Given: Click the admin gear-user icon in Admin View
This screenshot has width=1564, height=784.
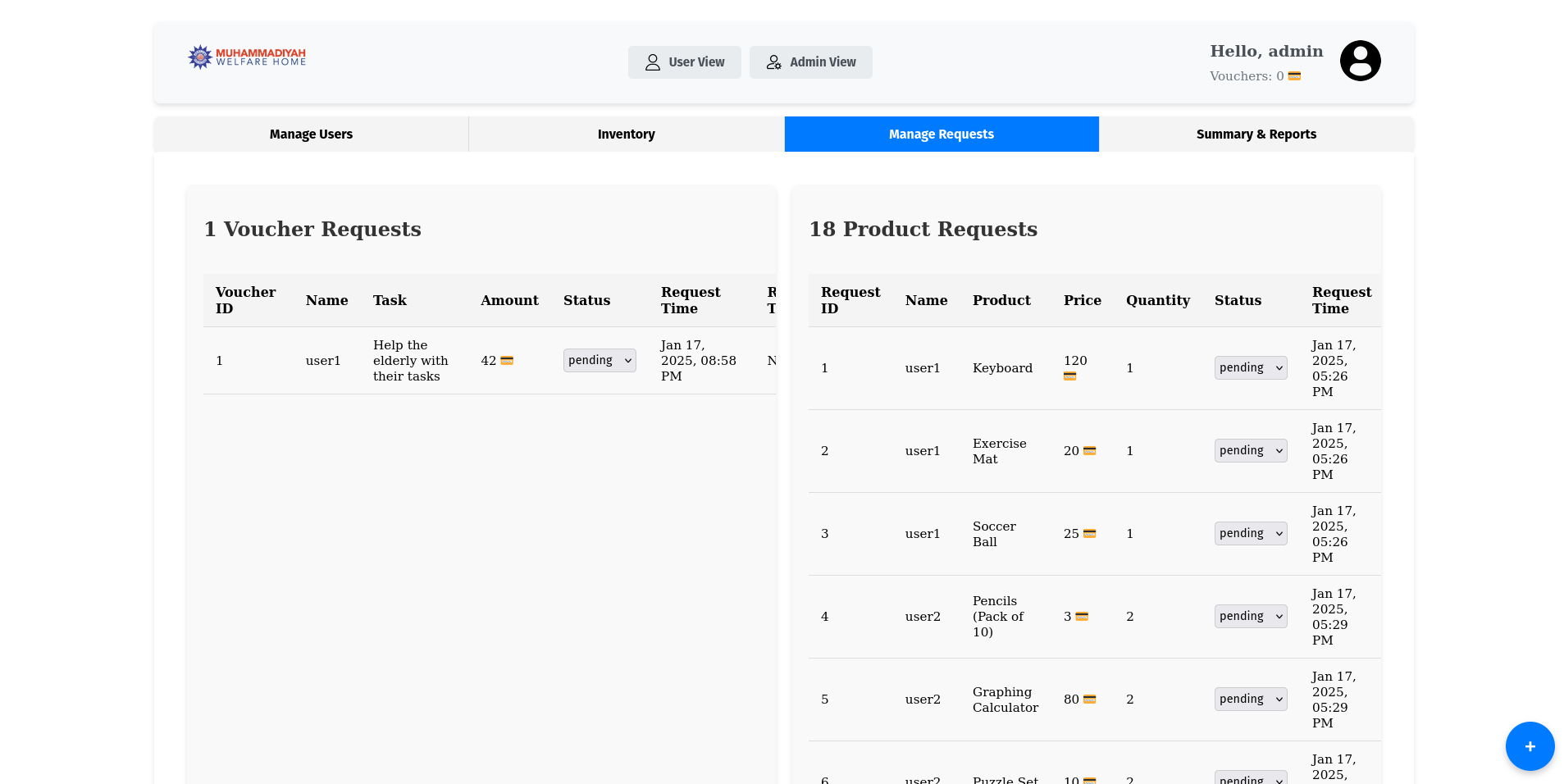Looking at the screenshot, I should pos(773,62).
